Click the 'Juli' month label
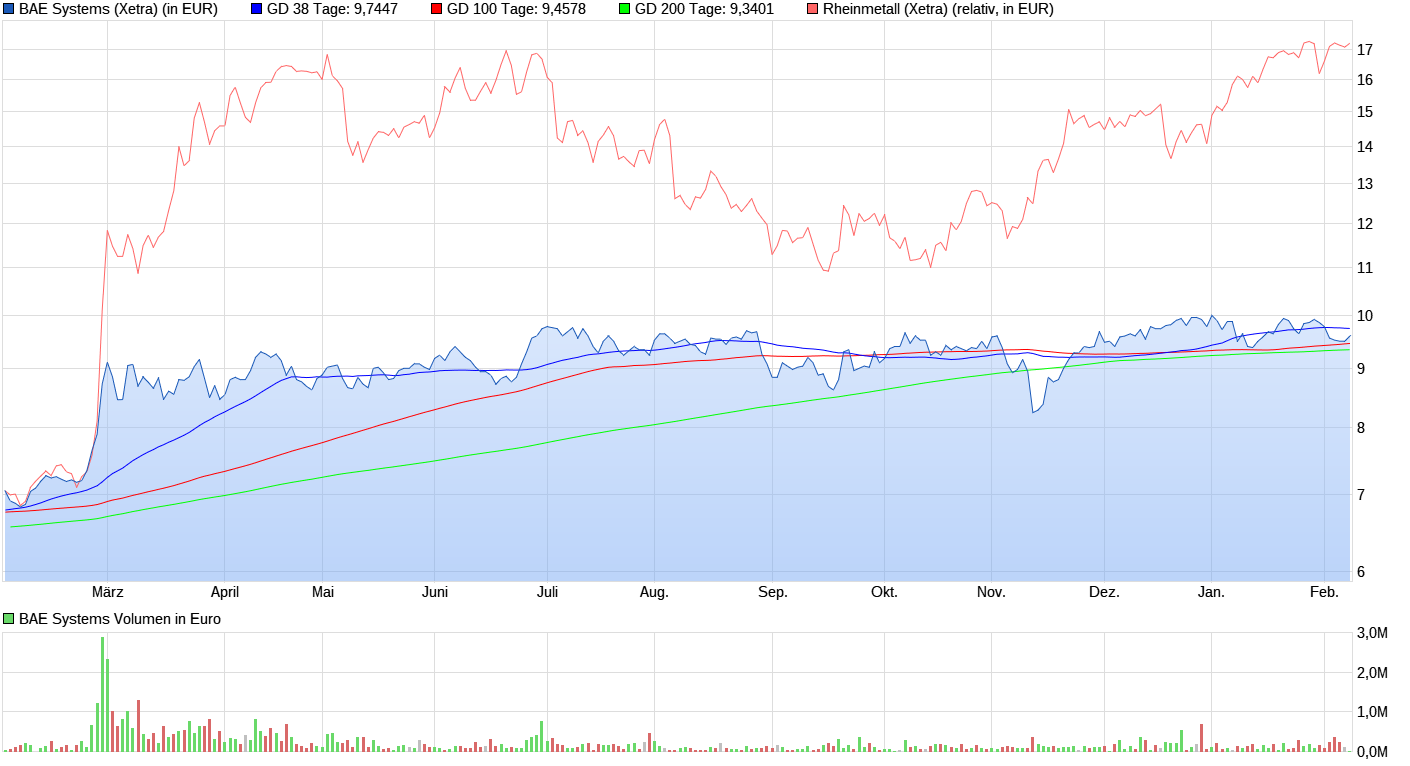This screenshot has width=1410, height=766. click(547, 592)
